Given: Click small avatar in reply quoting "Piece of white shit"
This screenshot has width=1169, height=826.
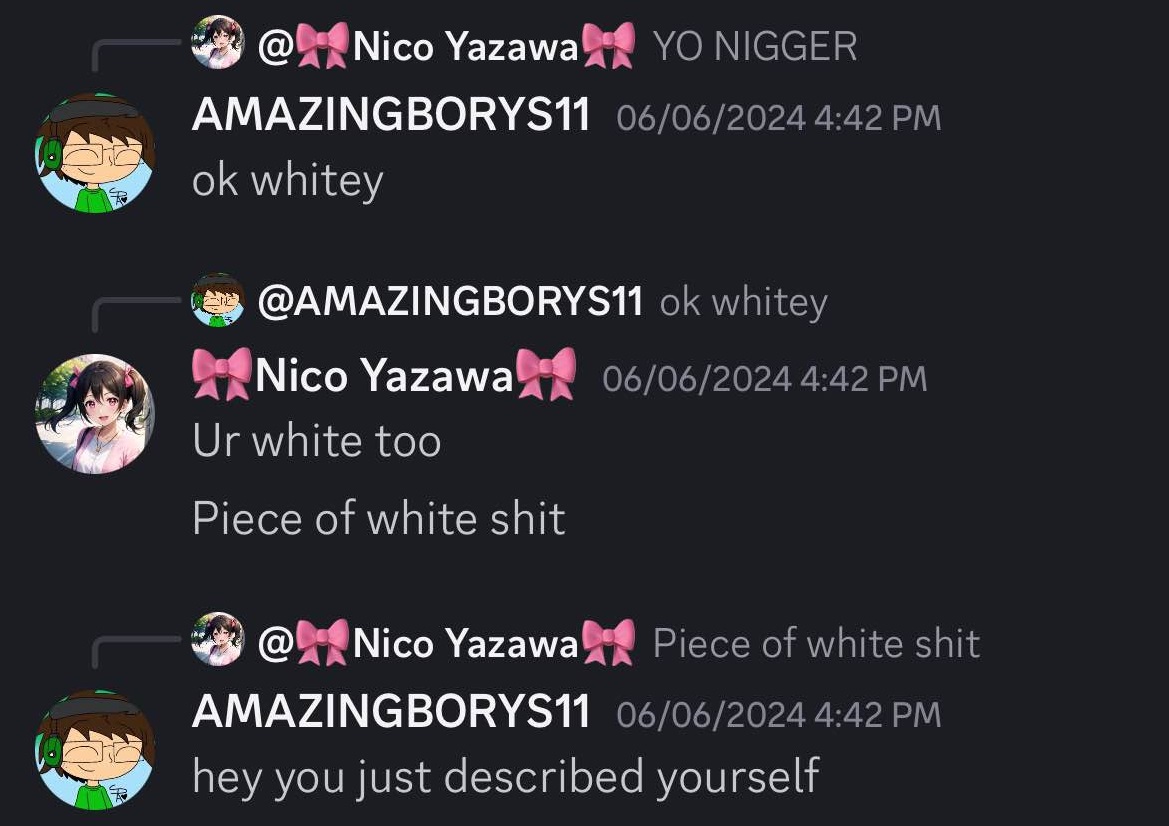Looking at the screenshot, I should (217, 640).
